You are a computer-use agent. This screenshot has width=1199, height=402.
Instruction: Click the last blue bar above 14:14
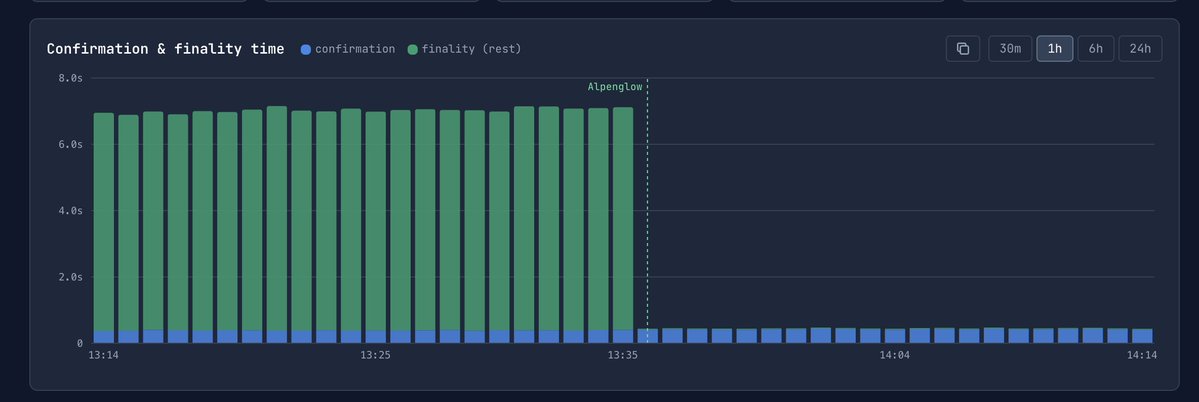point(1142,336)
